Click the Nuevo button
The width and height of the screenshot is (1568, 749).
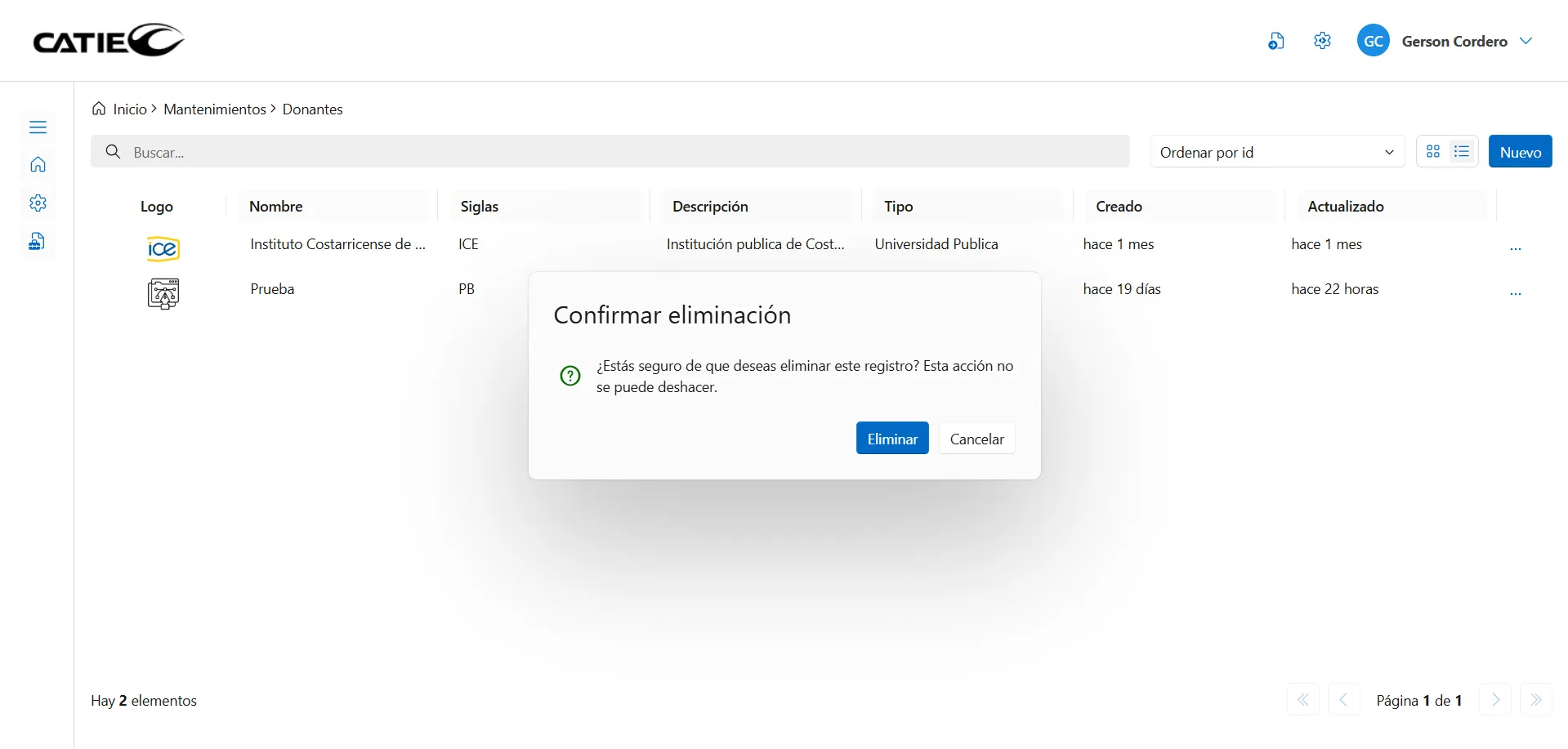[1520, 152]
